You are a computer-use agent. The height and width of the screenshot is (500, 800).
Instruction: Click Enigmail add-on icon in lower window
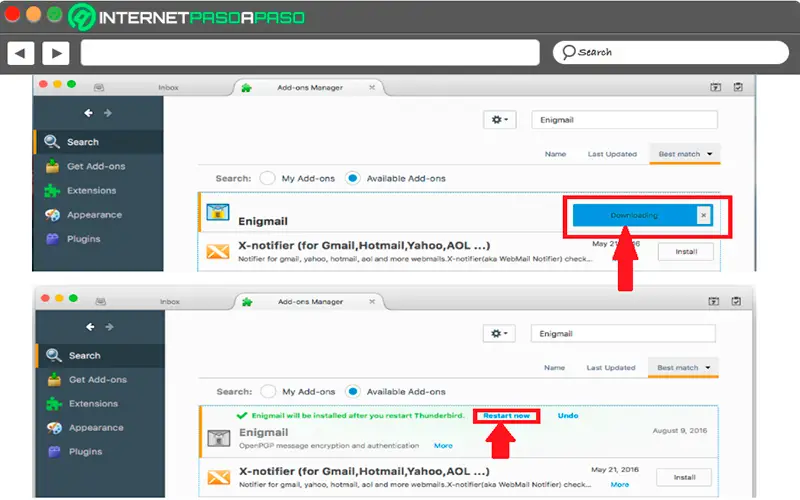click(219, 438)
